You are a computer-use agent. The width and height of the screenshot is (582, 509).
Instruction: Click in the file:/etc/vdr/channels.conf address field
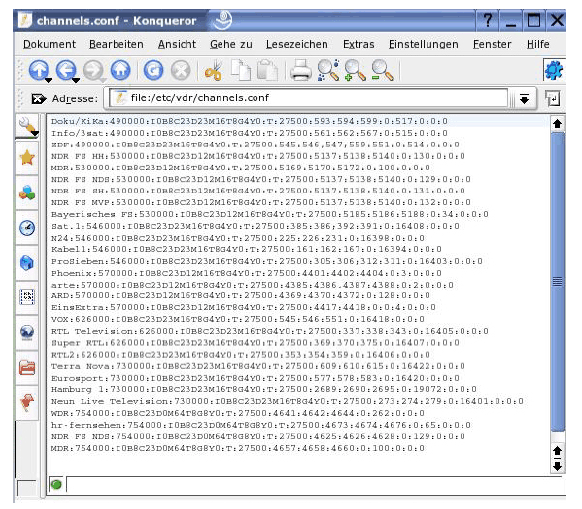click(308, 98)
